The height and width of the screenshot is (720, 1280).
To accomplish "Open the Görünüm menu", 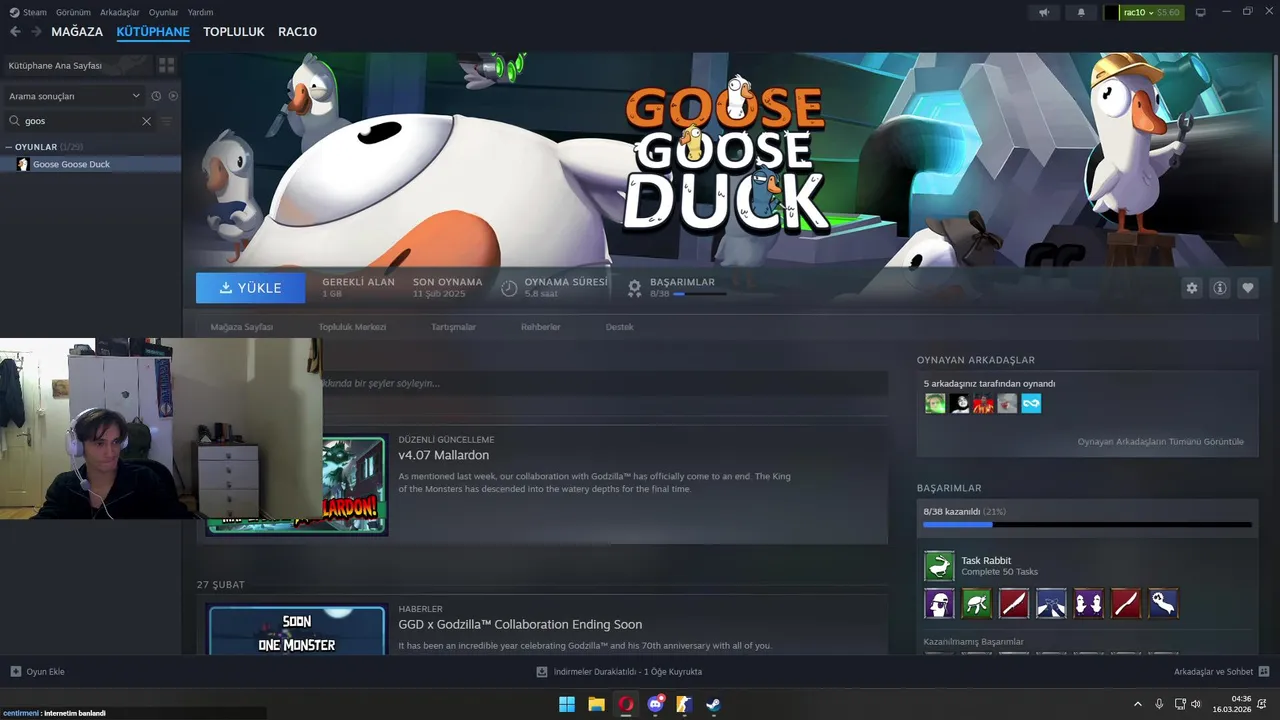I will (x=73, y=12).
